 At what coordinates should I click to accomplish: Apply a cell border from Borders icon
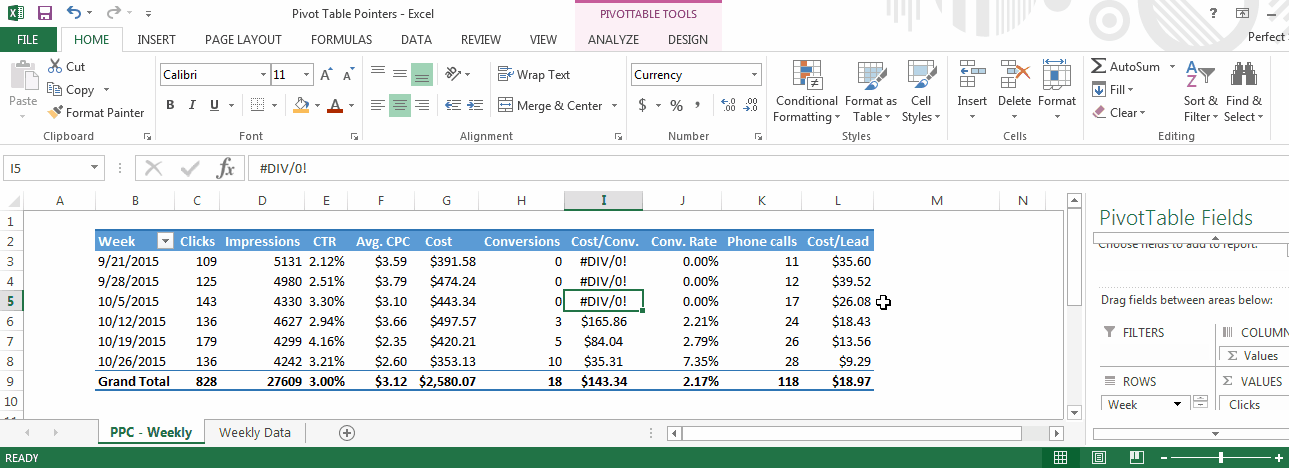257,105
